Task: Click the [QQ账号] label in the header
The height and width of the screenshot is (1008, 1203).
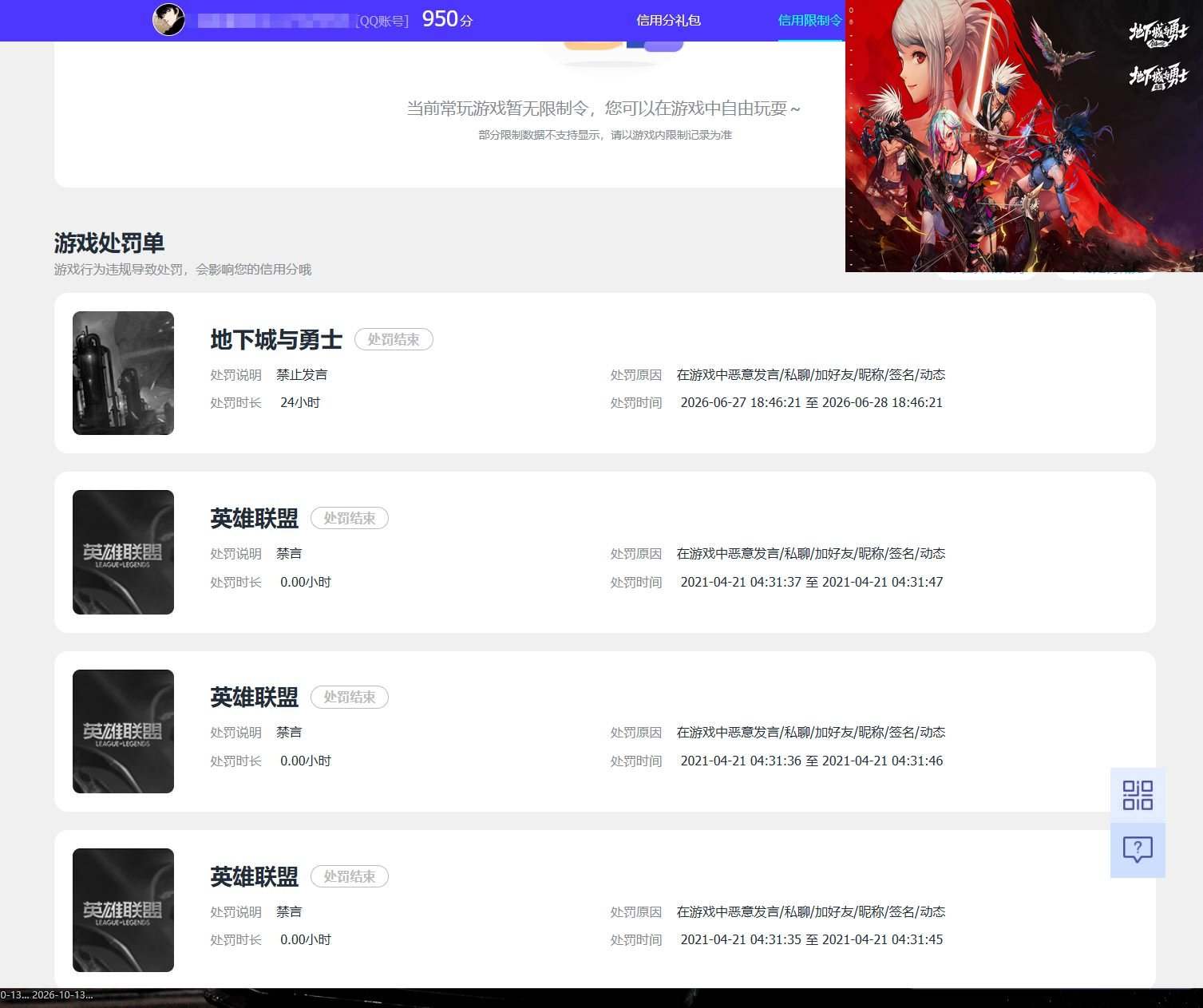Action: pyautogui.click(x=382, y=22)
